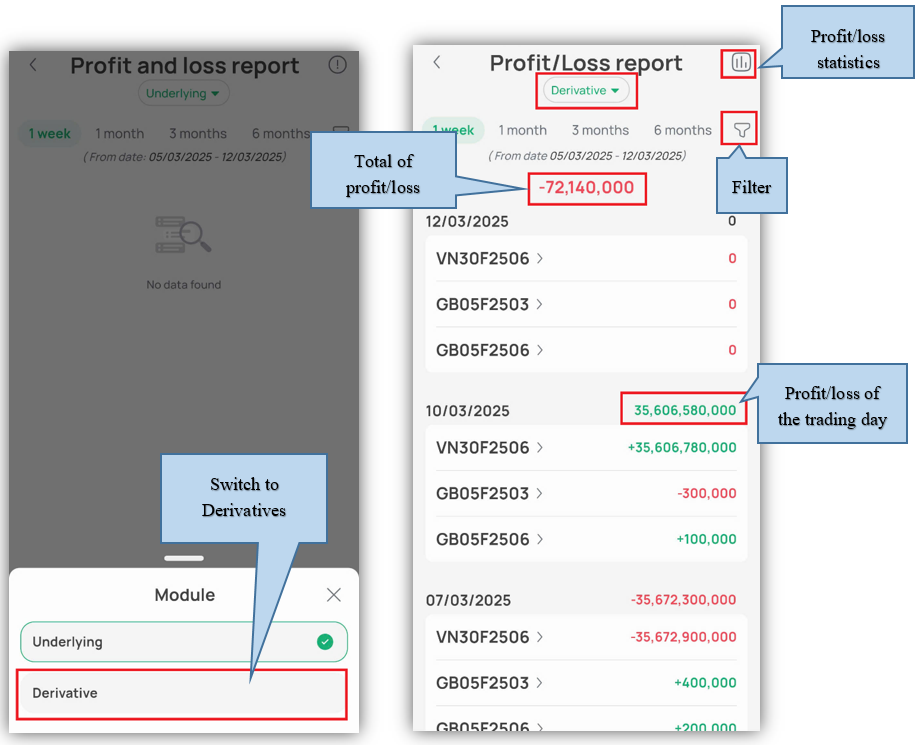Switch to 3 months tab on right report
Viewport: 918px width, 745px height.
pos(600,130)
